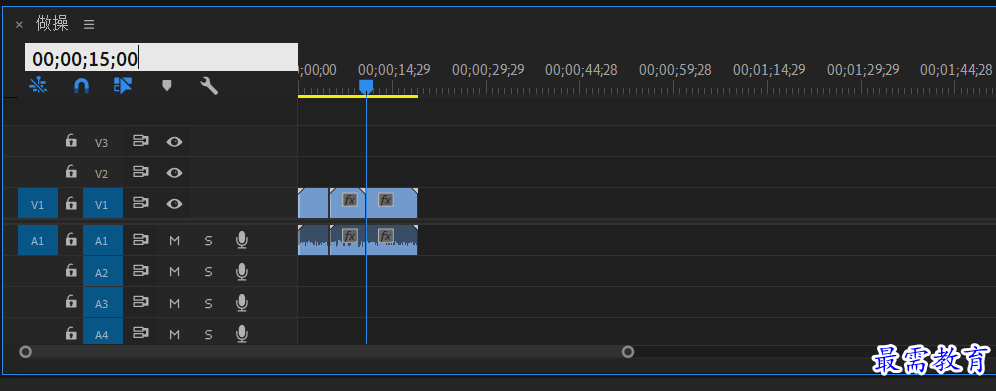Toggle Linked Selection icon

click(123, 86)
